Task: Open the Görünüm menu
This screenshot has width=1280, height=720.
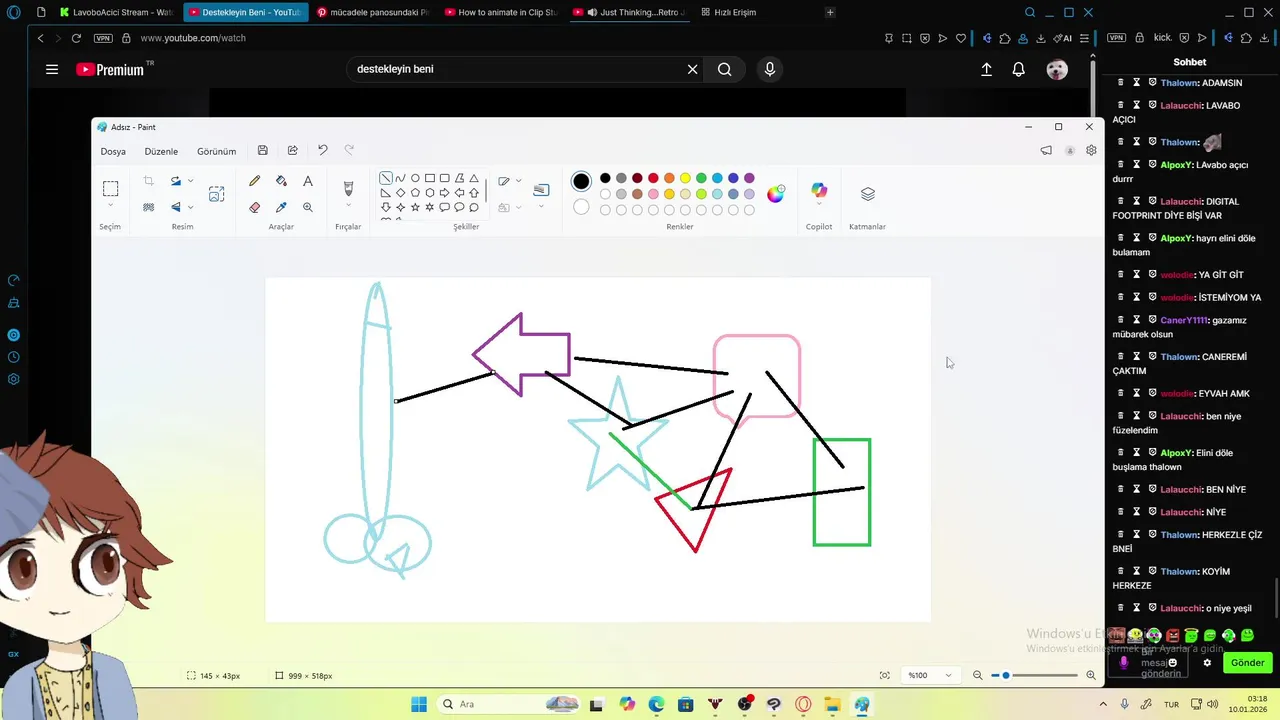Action: 217,151
